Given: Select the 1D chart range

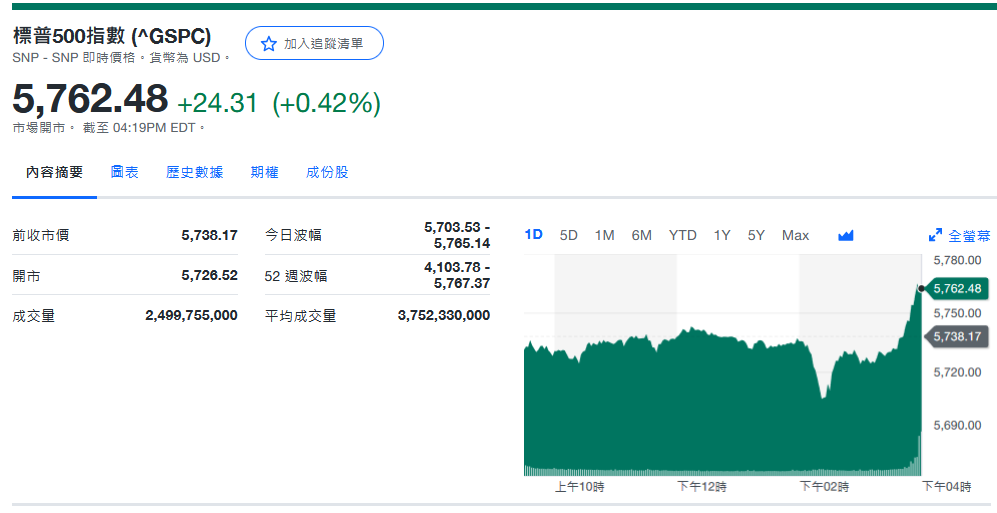Looking at the screenshot, I should click(x=533, y=235).
